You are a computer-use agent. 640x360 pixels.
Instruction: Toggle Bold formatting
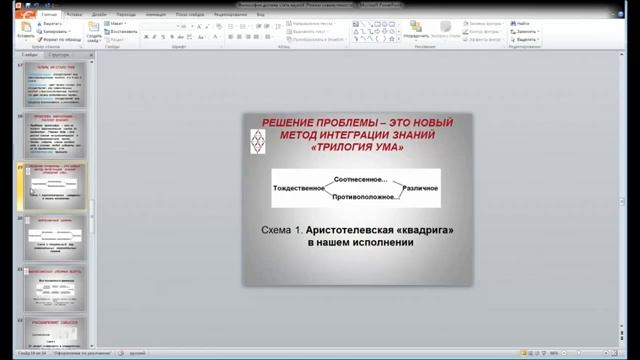(x=146, y=37)
